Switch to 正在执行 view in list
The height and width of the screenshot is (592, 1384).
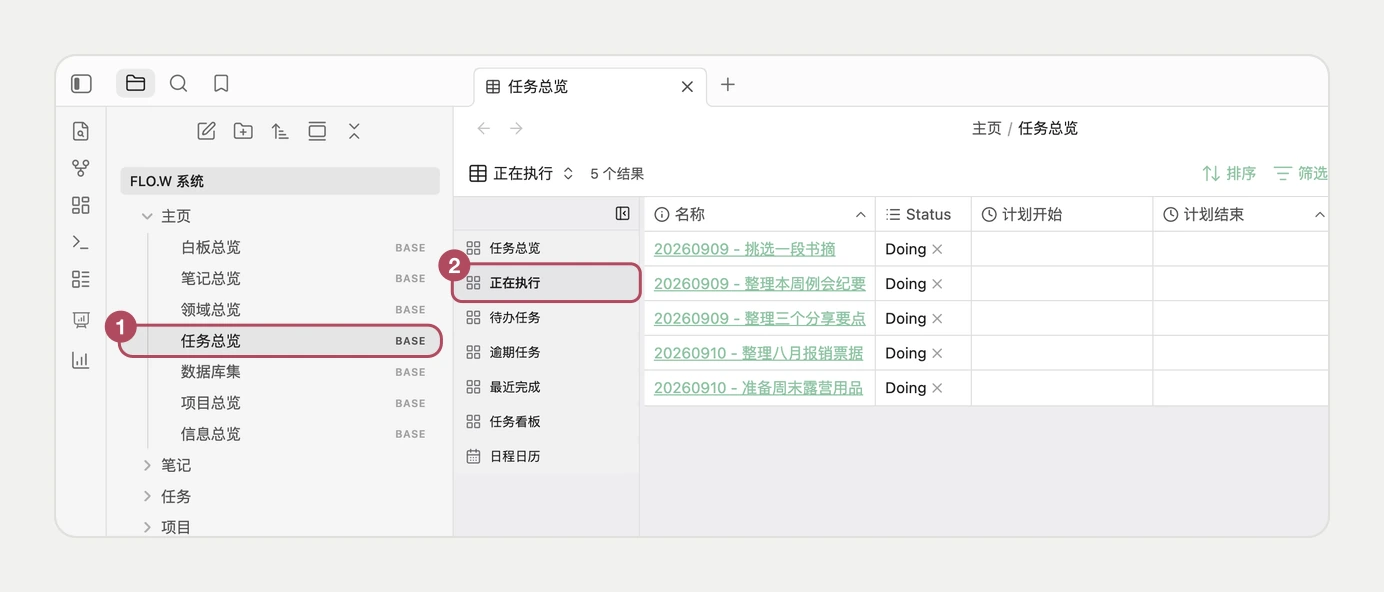tap(546, 283)
